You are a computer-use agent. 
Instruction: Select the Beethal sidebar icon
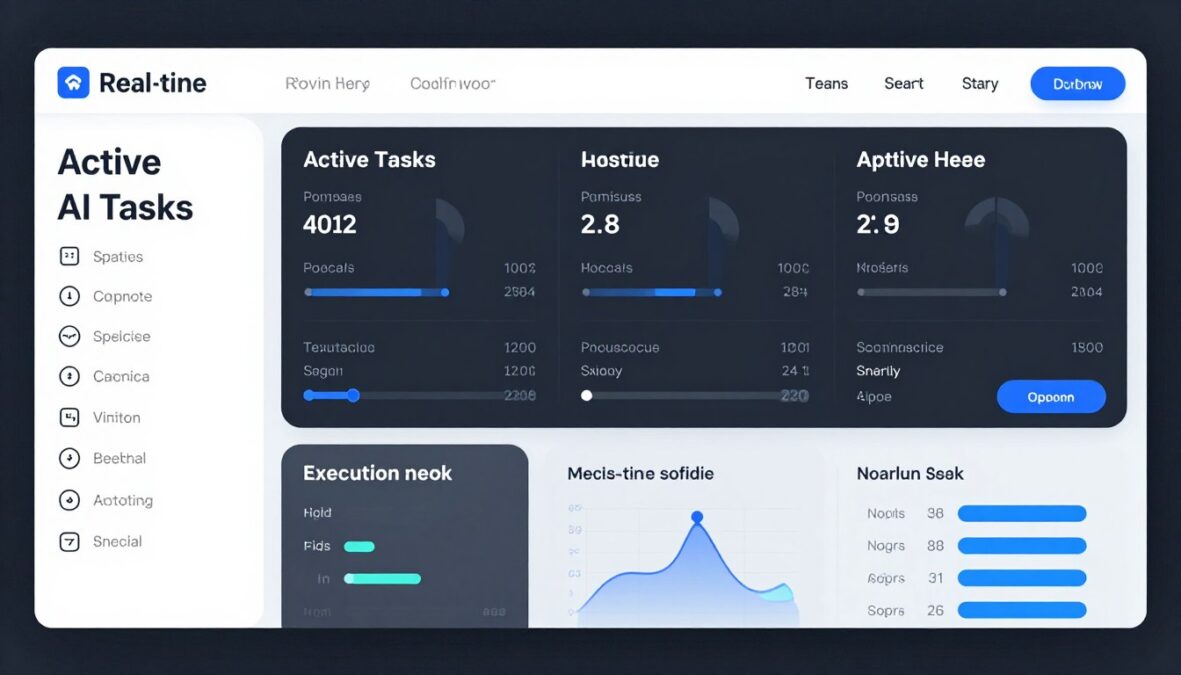[69, 457]
